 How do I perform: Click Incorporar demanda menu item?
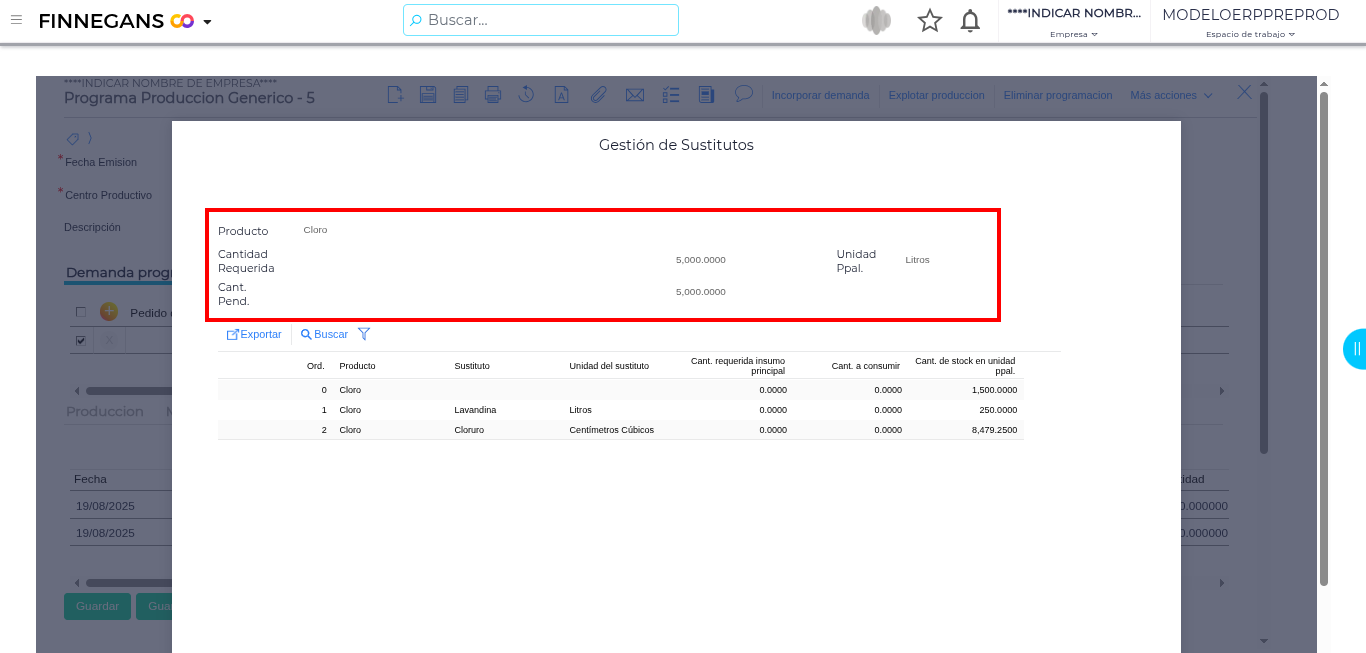point(820,95)
